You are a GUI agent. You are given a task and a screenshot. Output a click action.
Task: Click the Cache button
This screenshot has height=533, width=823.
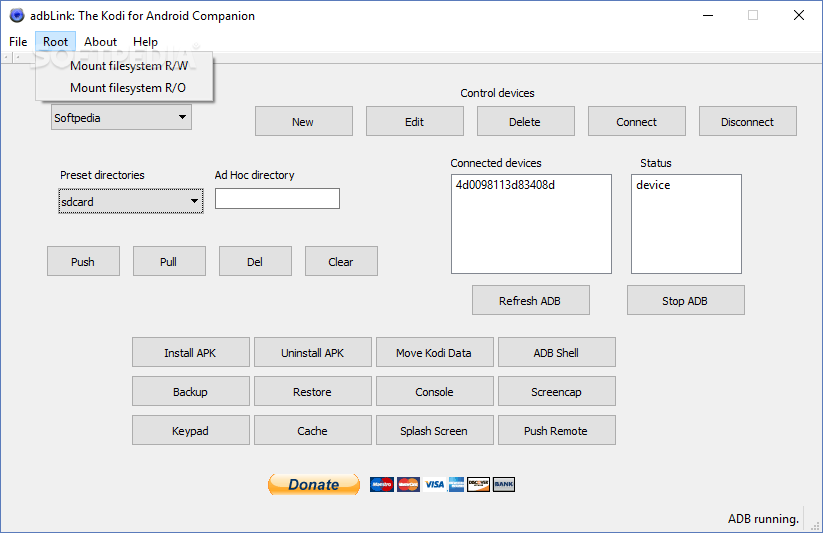click(313, 430)
